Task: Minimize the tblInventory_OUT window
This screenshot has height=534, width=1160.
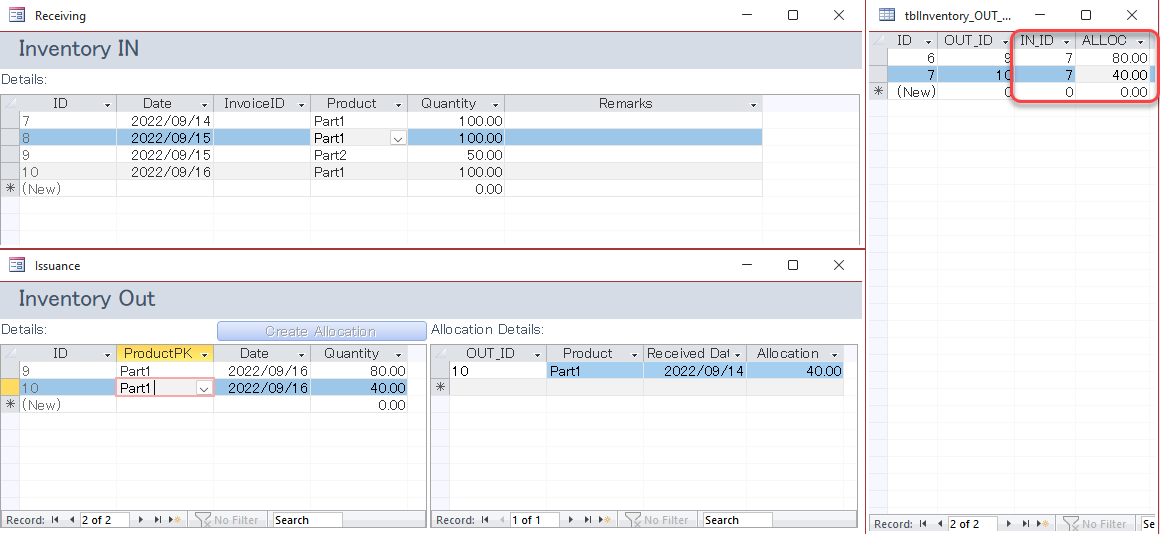Action: [x=1040, y=15]
